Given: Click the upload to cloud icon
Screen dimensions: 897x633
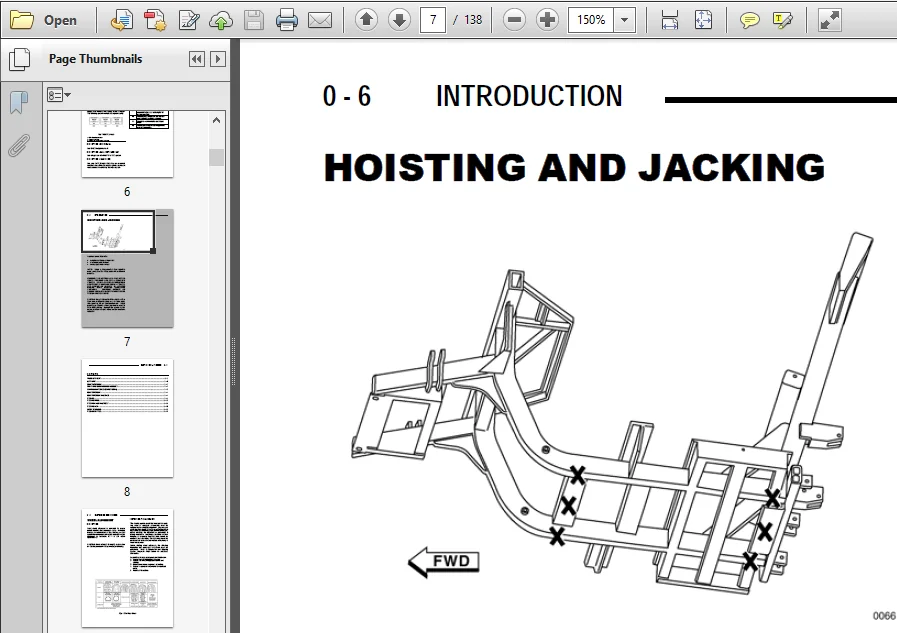Looking at the screenshot, I should 221,21.
